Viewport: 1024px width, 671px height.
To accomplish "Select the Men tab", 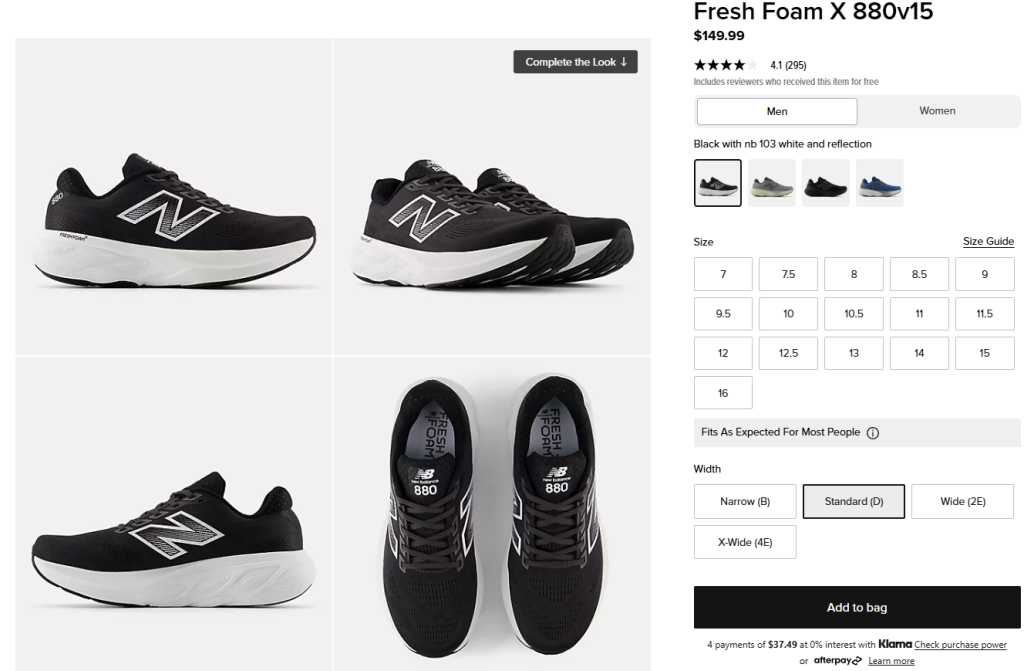I will 777,111.
